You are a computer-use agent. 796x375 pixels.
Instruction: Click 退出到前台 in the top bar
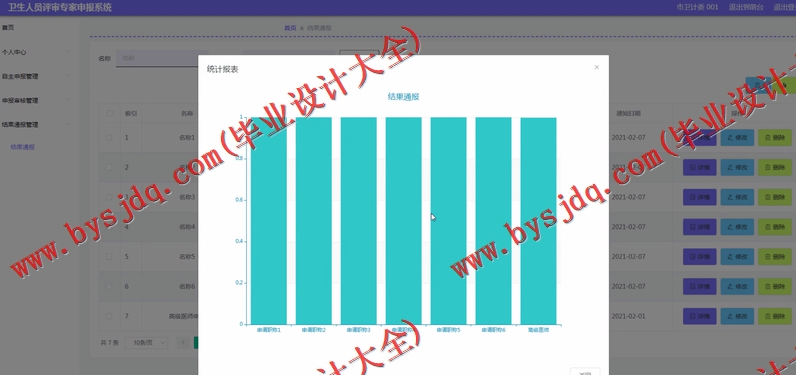click(747, 7)
